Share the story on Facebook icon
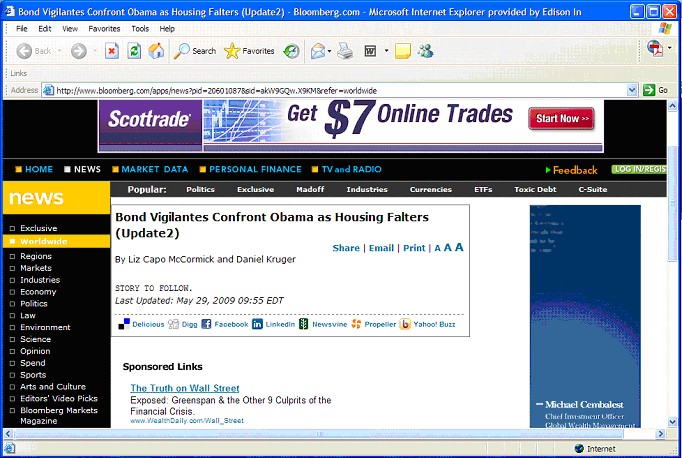The width and height of the screenshot is (682, 458). pyautogui.click(x=206, y=324)
